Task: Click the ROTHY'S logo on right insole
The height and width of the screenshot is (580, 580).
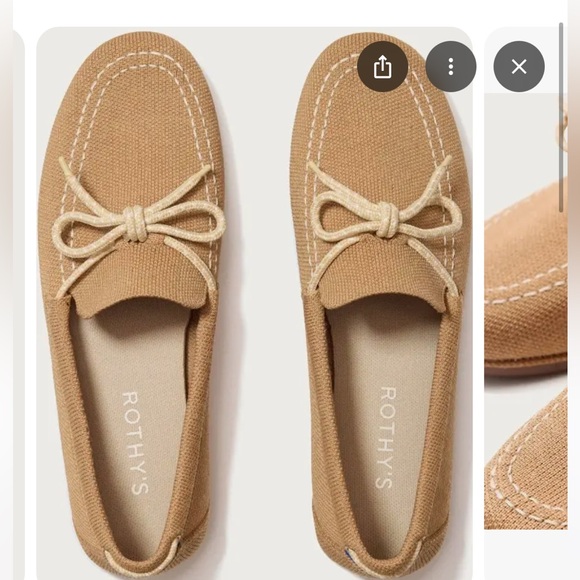Action: (x=387, y=438)
